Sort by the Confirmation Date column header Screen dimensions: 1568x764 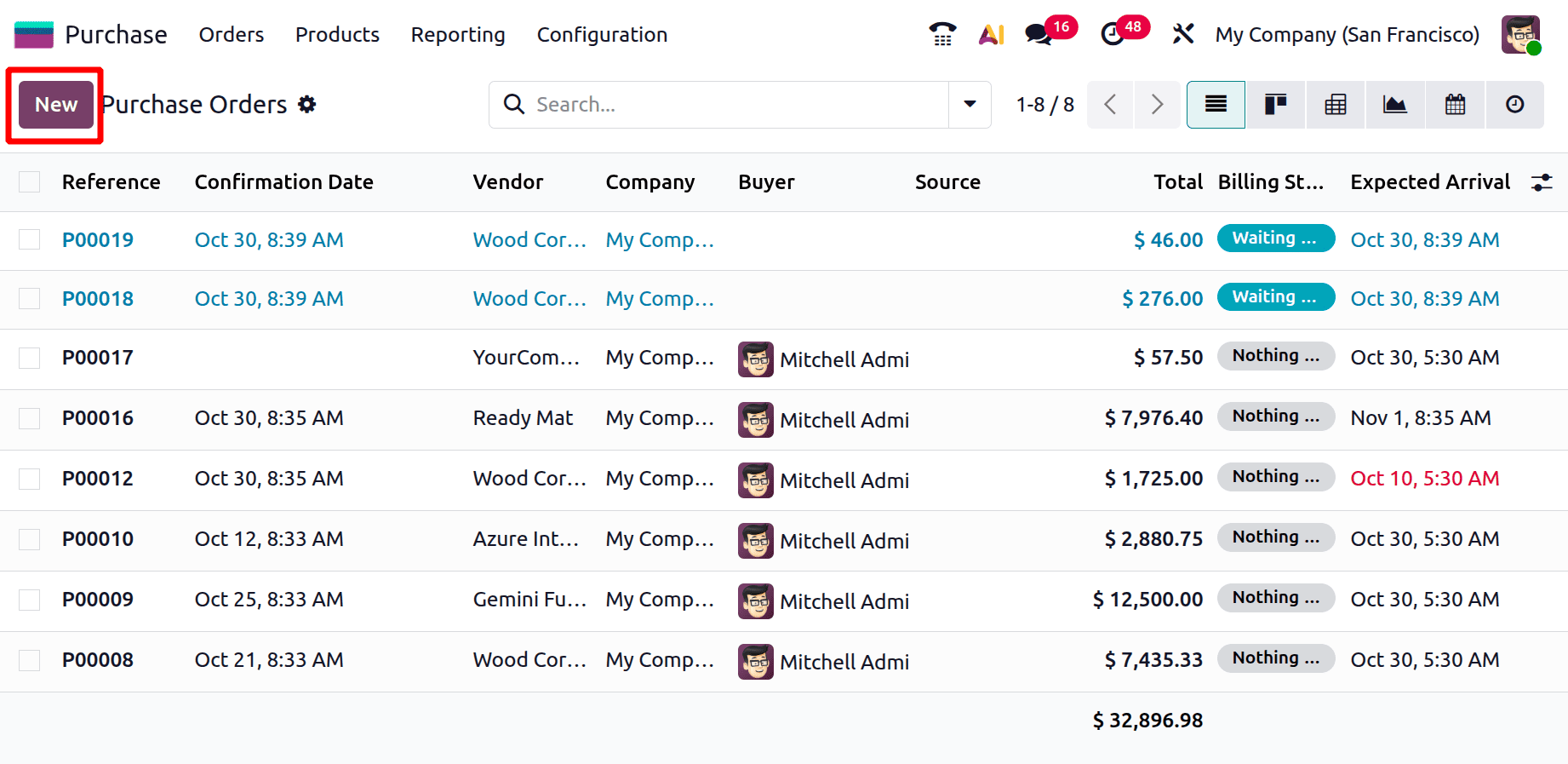coord(284,182)
